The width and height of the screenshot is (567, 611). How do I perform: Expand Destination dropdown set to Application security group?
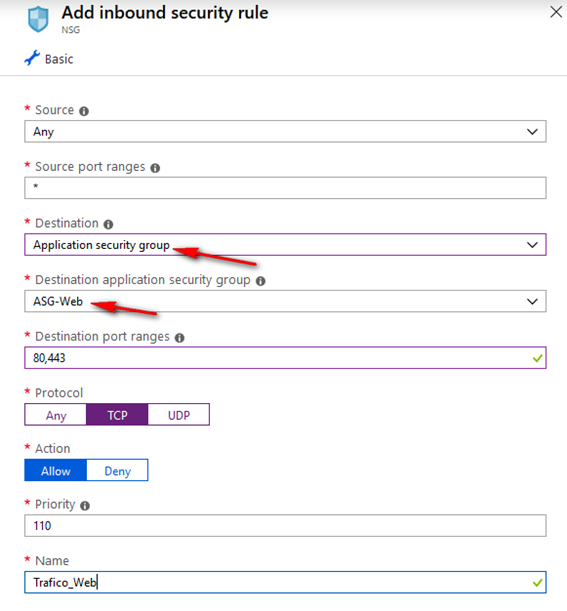point(285,245)
